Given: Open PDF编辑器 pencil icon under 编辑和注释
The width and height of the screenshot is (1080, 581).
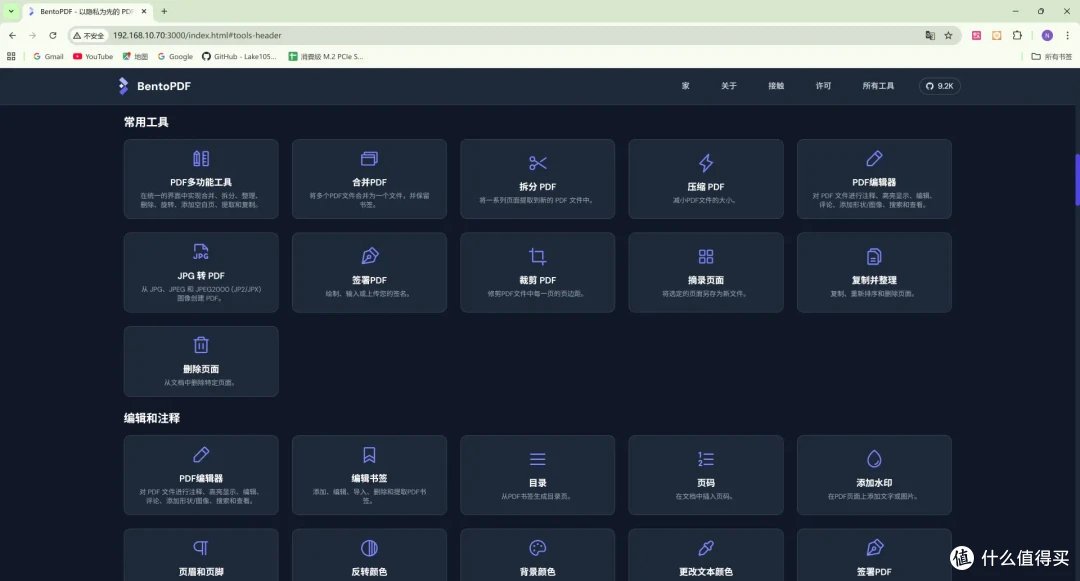Looking at the screenshot, I should [x=201, y=455].
